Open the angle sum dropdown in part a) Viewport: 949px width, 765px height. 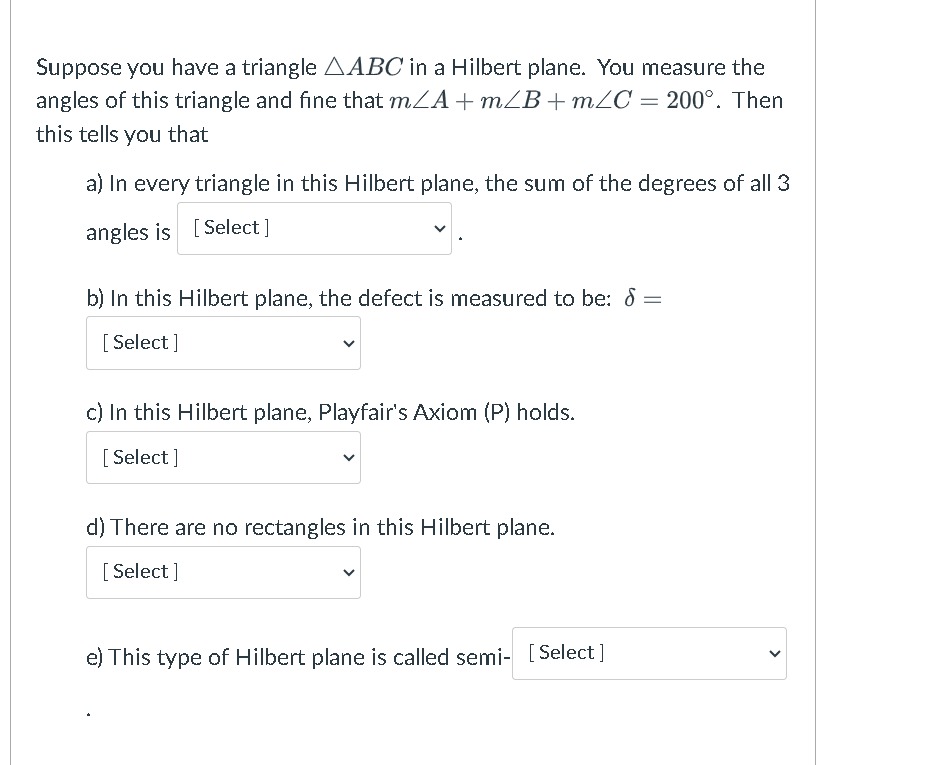(x=314, y=227)
